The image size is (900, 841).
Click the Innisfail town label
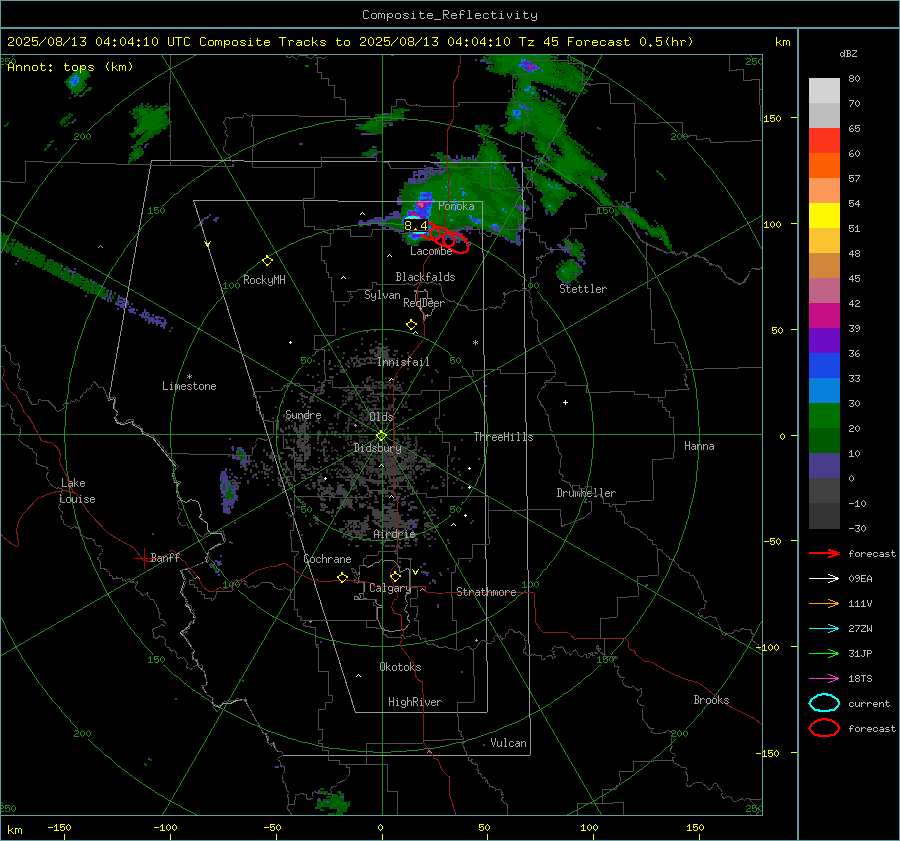click(403, 362)
